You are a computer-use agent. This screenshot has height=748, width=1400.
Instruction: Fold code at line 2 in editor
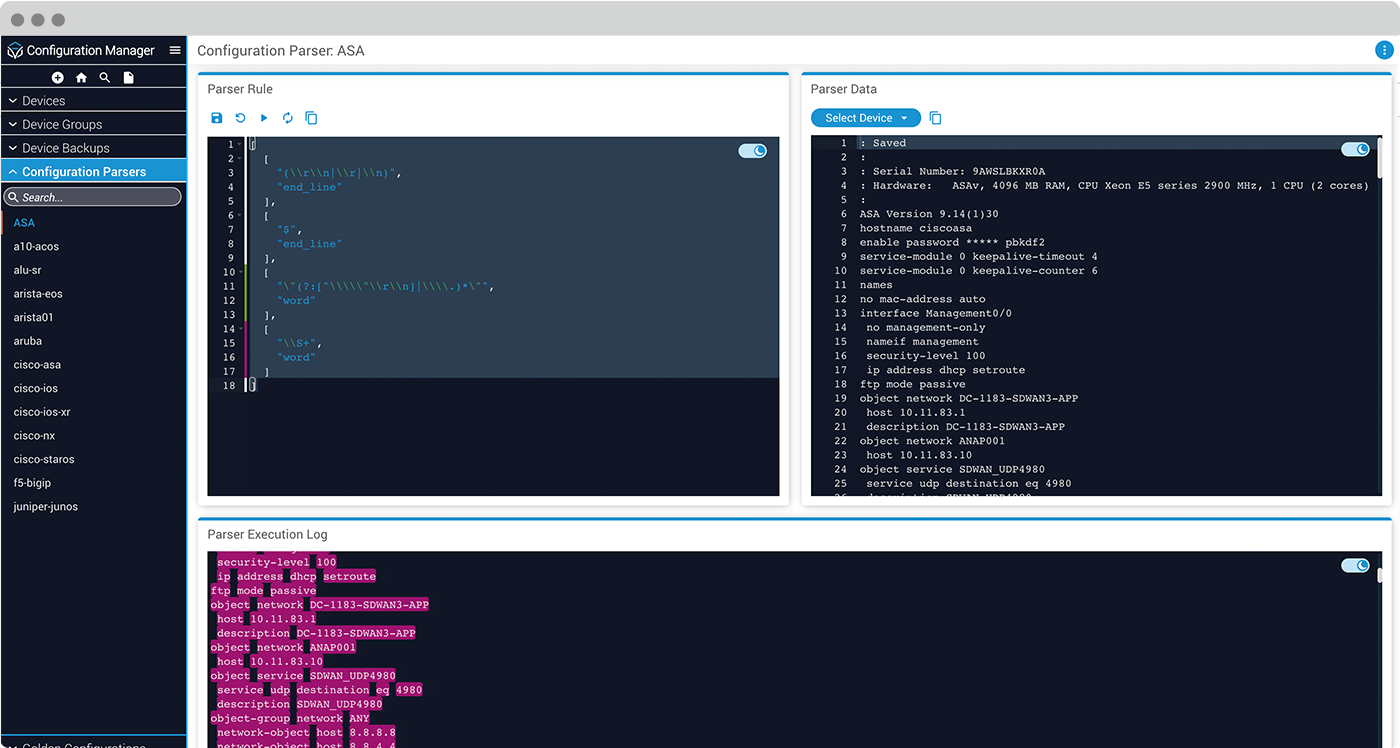pyautogui.click(x=241, y=159)
